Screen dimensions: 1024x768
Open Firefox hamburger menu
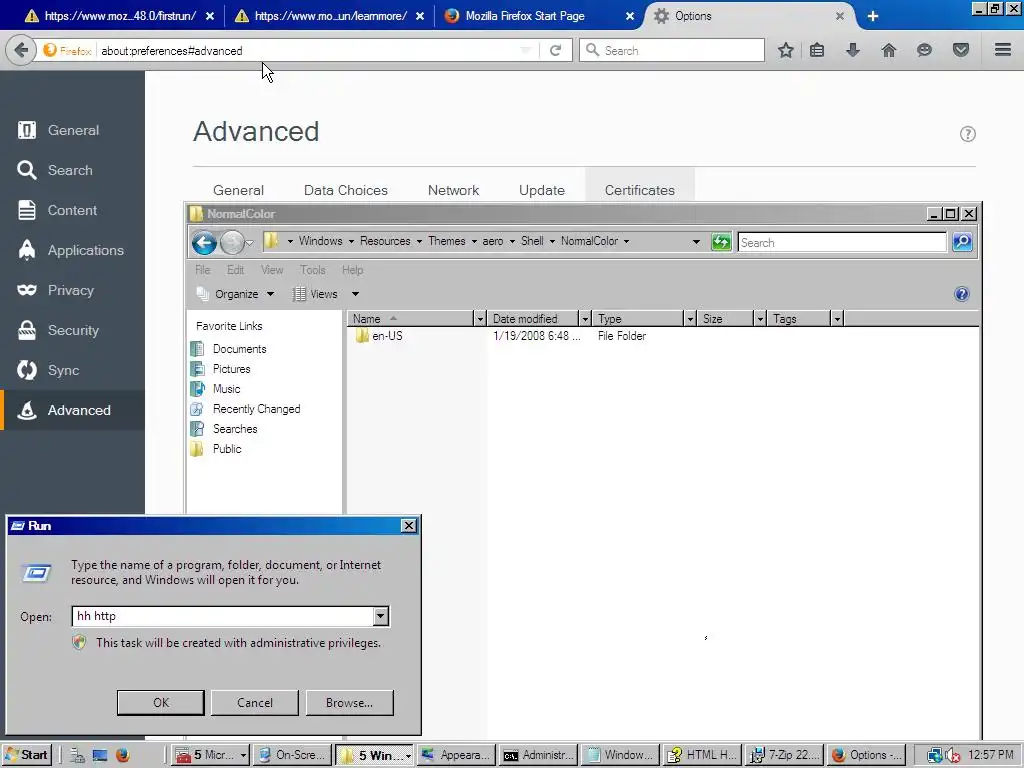pos(1003,50)
